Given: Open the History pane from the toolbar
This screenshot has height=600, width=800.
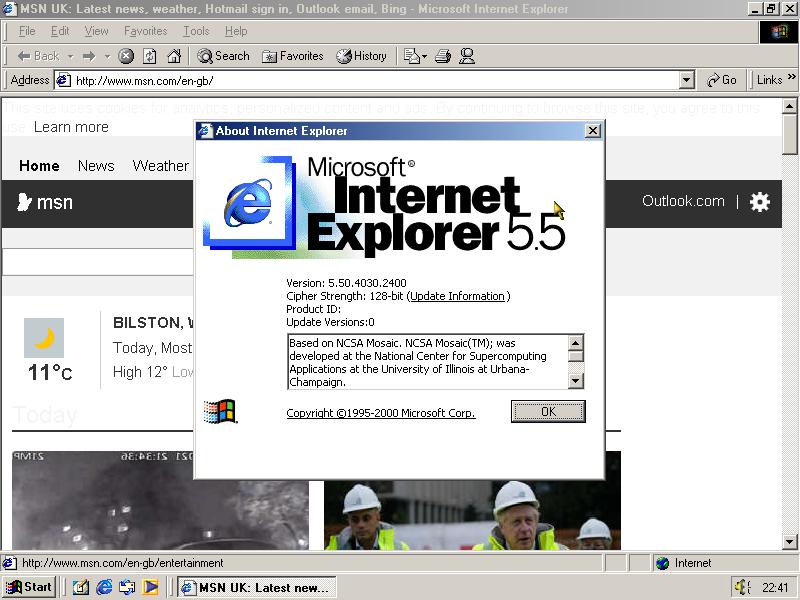Looking at the screenshot, I should (x=361, y=56).
